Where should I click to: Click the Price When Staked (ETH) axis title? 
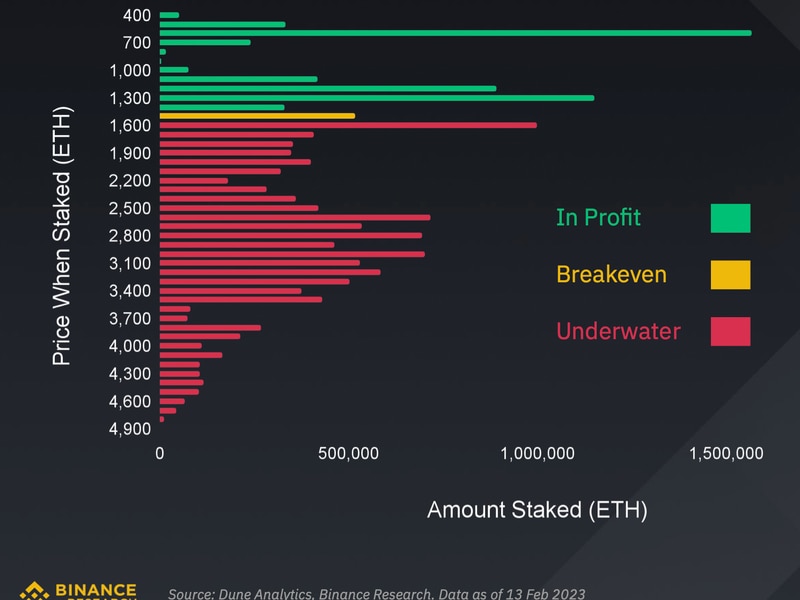pos(62,235)
